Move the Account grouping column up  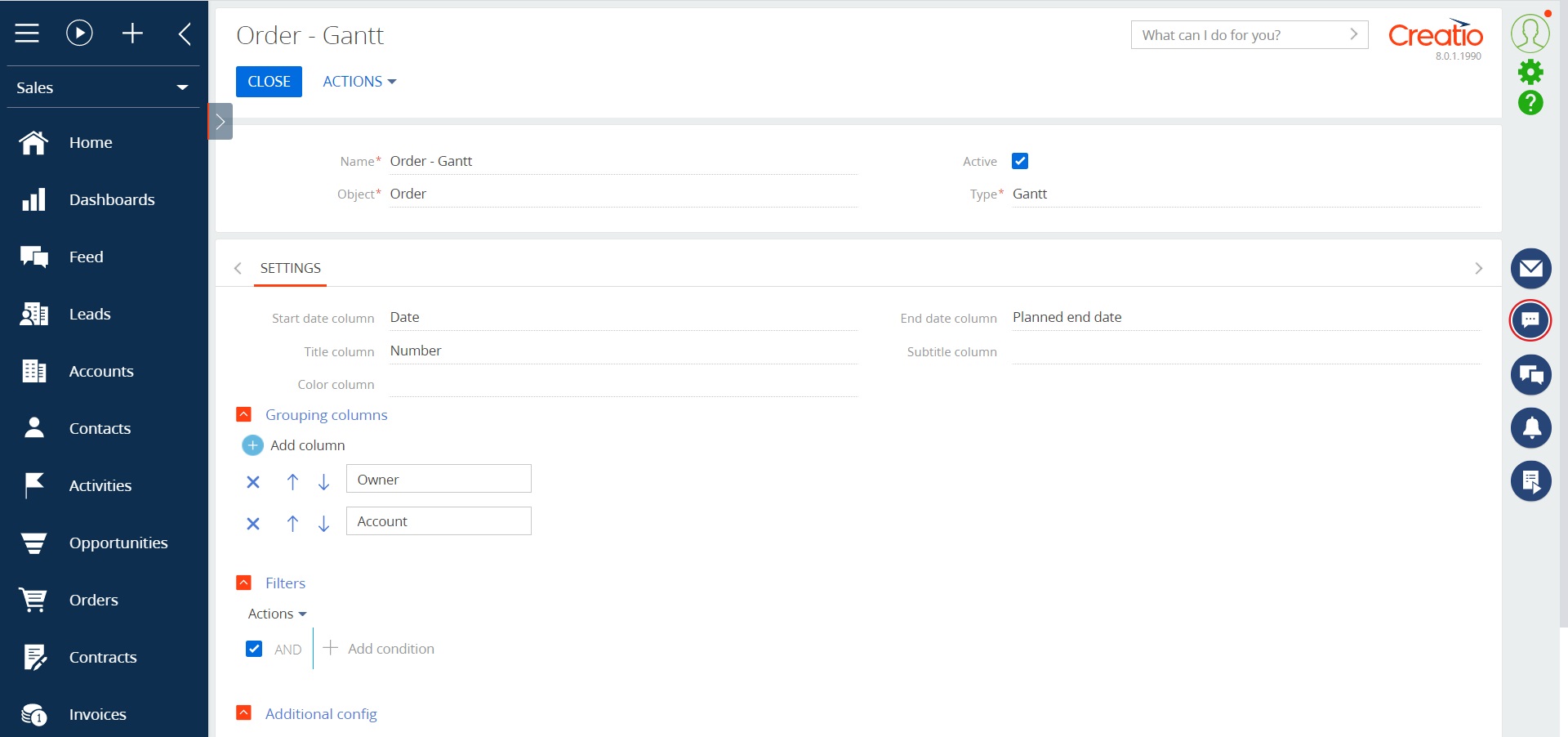point(292,524)
